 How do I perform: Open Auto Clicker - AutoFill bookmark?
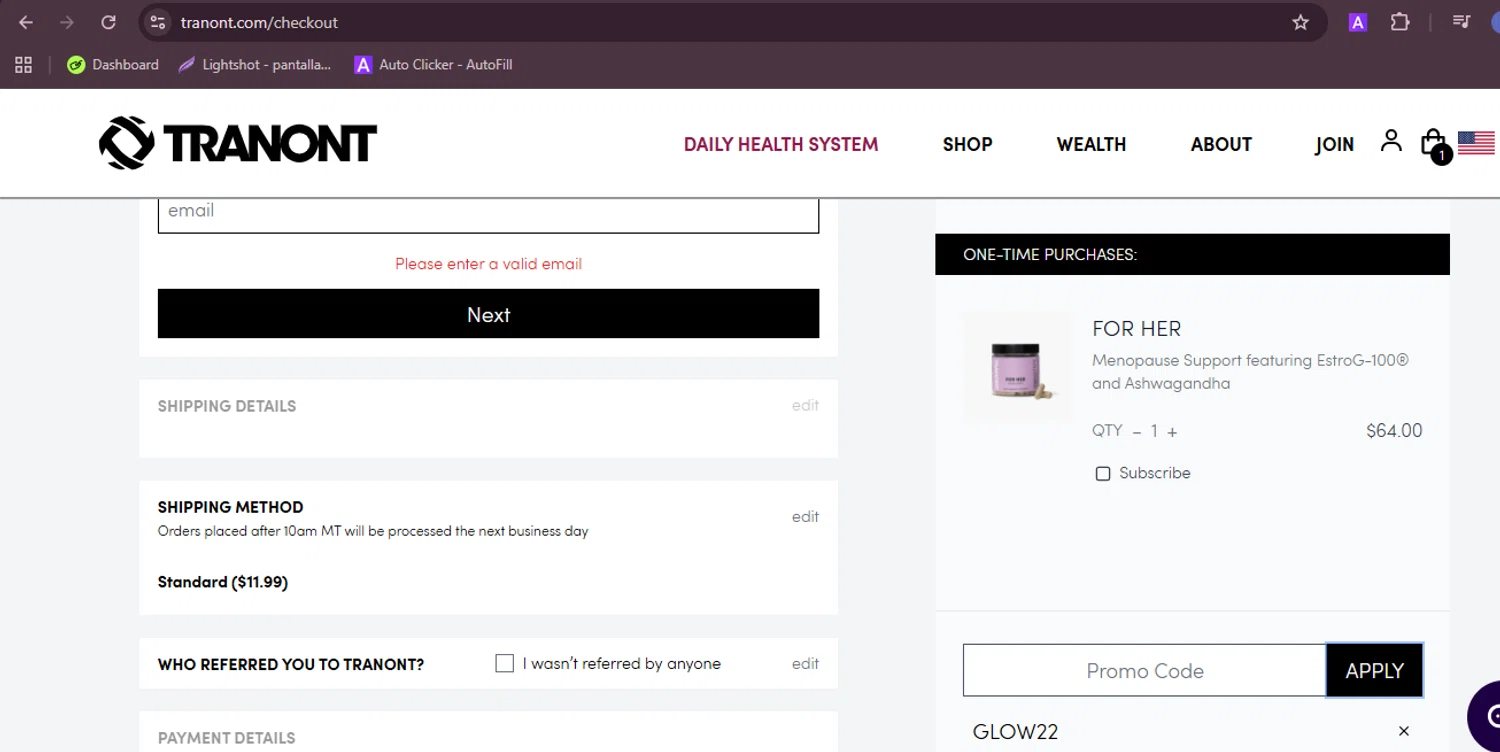click(x=434, y=65)
